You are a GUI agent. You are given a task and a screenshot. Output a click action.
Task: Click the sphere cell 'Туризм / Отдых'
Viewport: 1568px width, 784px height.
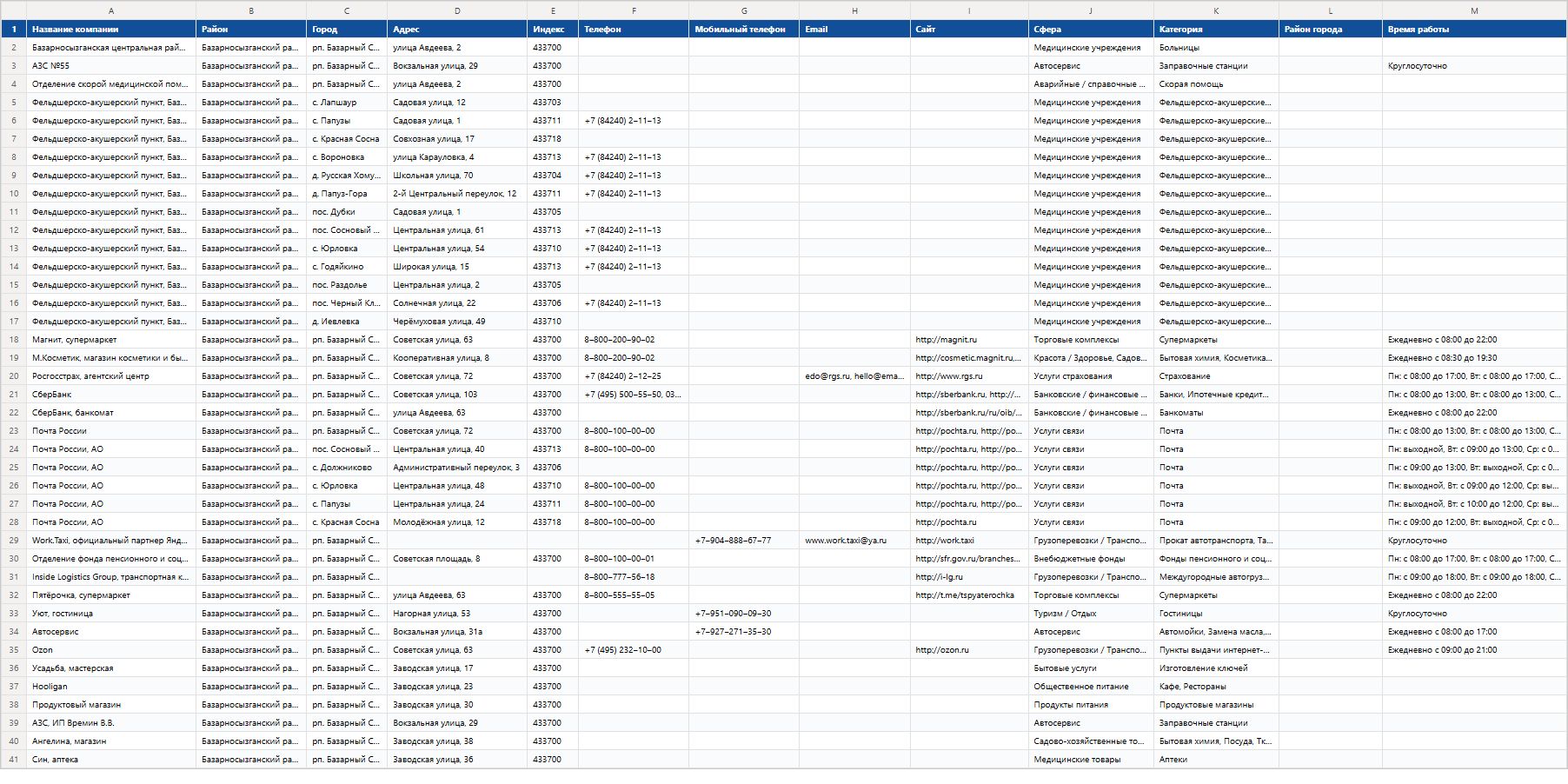click(x=1091, y=614)
